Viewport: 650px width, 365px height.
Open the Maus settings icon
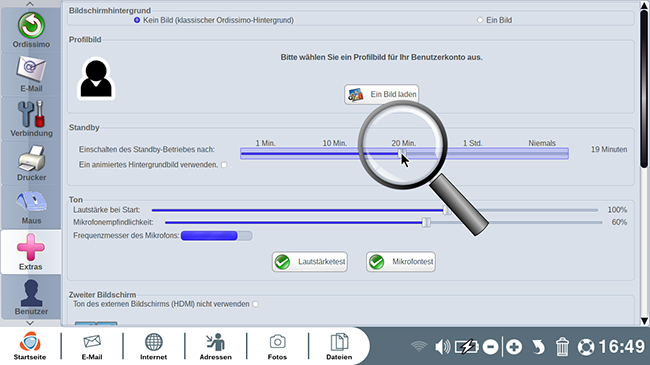(31, 207)
